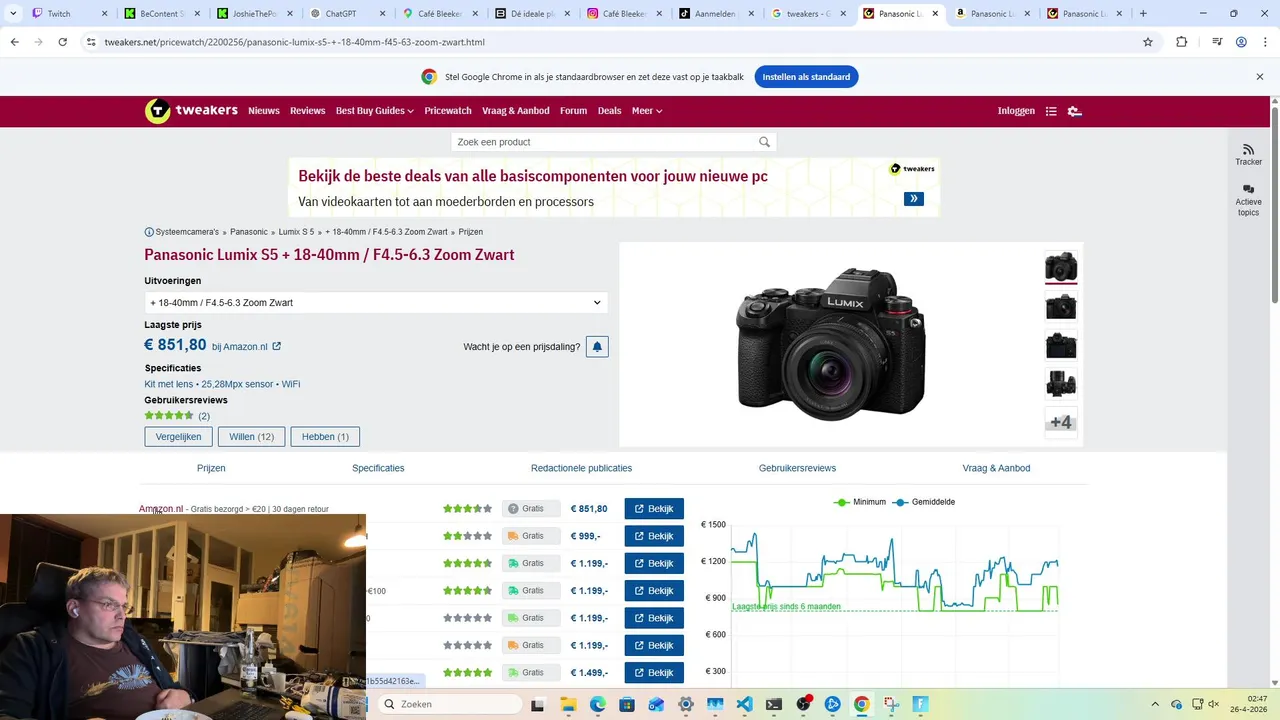
Task: Click Bekijk for the € 851,80 offer
Action: 654,509
